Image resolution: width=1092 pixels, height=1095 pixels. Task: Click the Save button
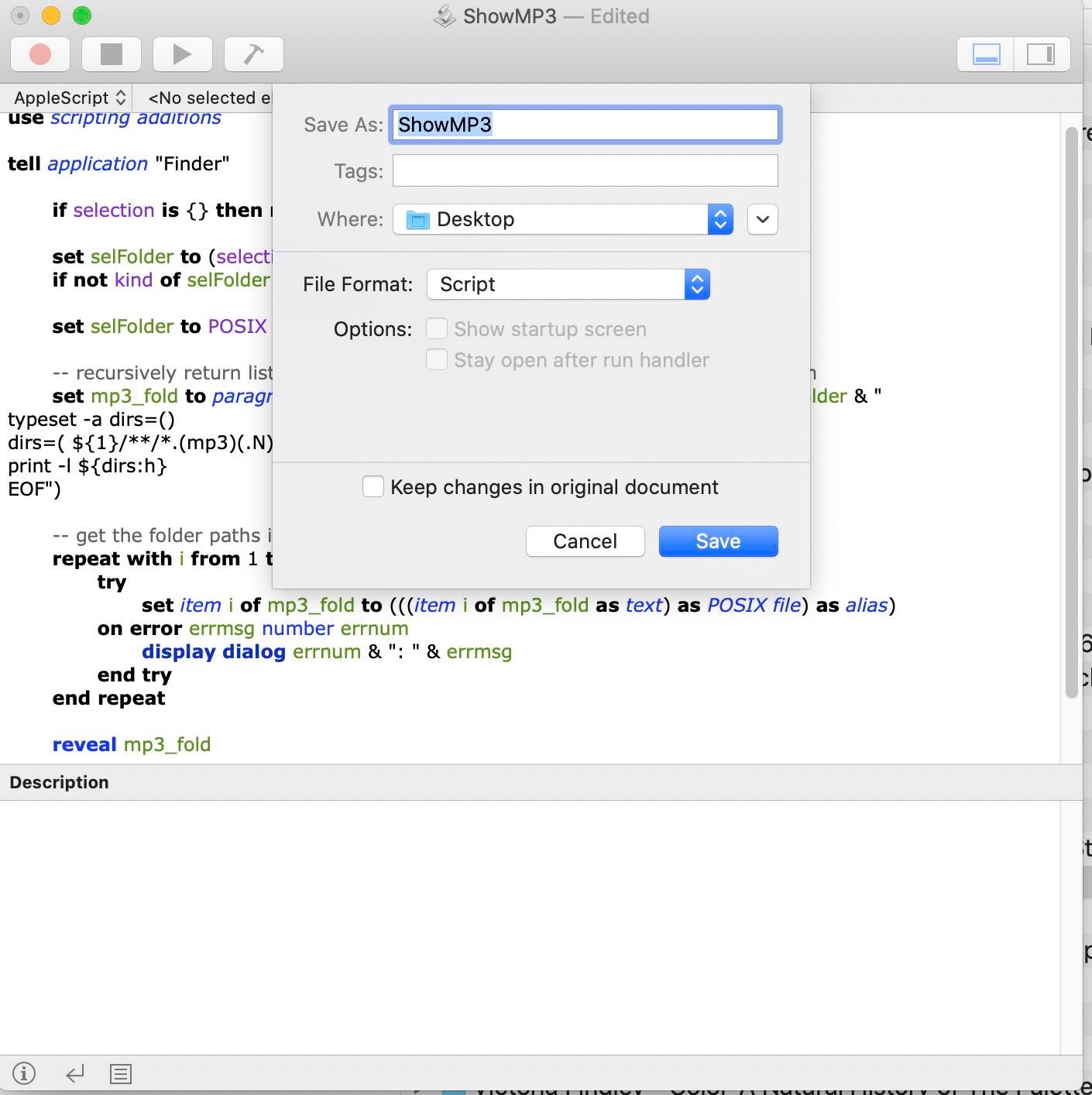[718, 541]
